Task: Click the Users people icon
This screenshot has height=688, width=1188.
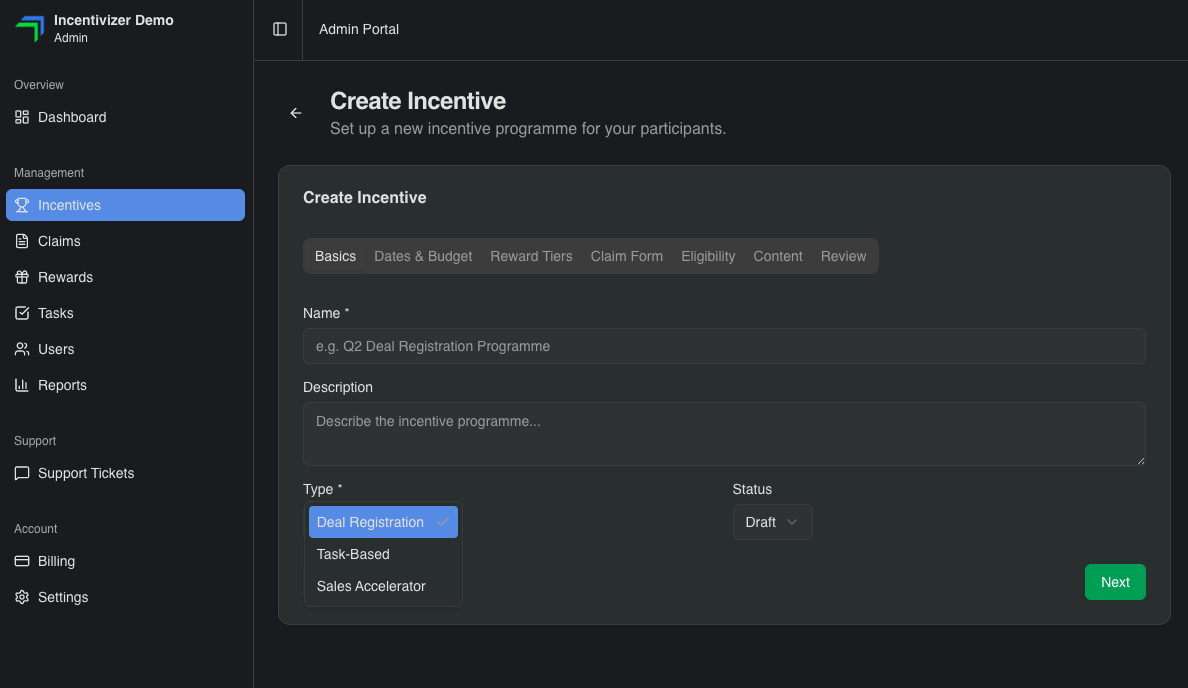Action: (22, 349)
